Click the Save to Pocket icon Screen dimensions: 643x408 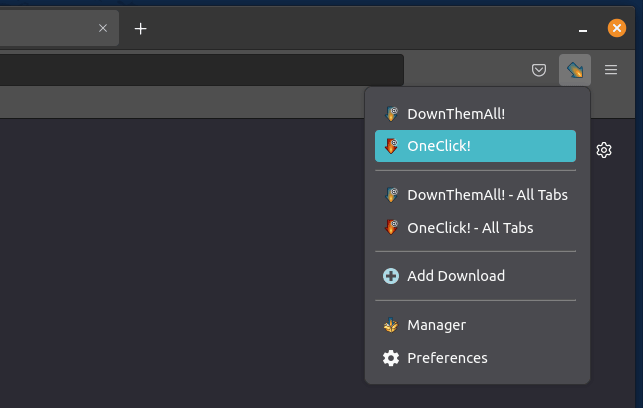tap(539, 70)
